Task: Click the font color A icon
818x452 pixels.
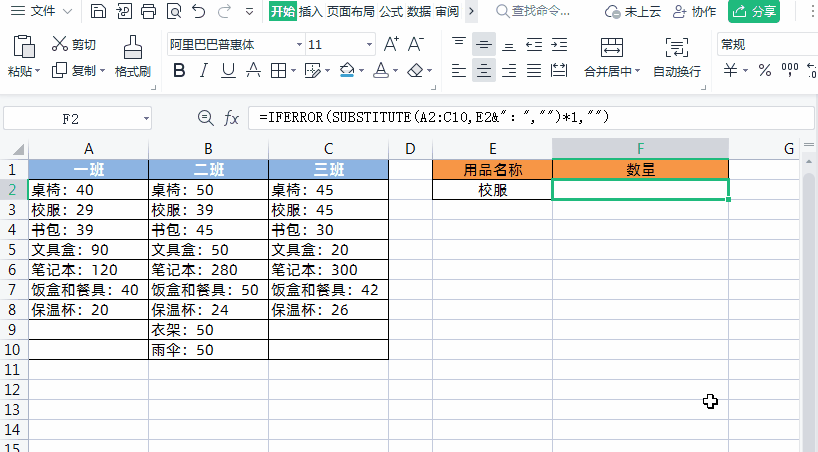Action: (381, 70)
